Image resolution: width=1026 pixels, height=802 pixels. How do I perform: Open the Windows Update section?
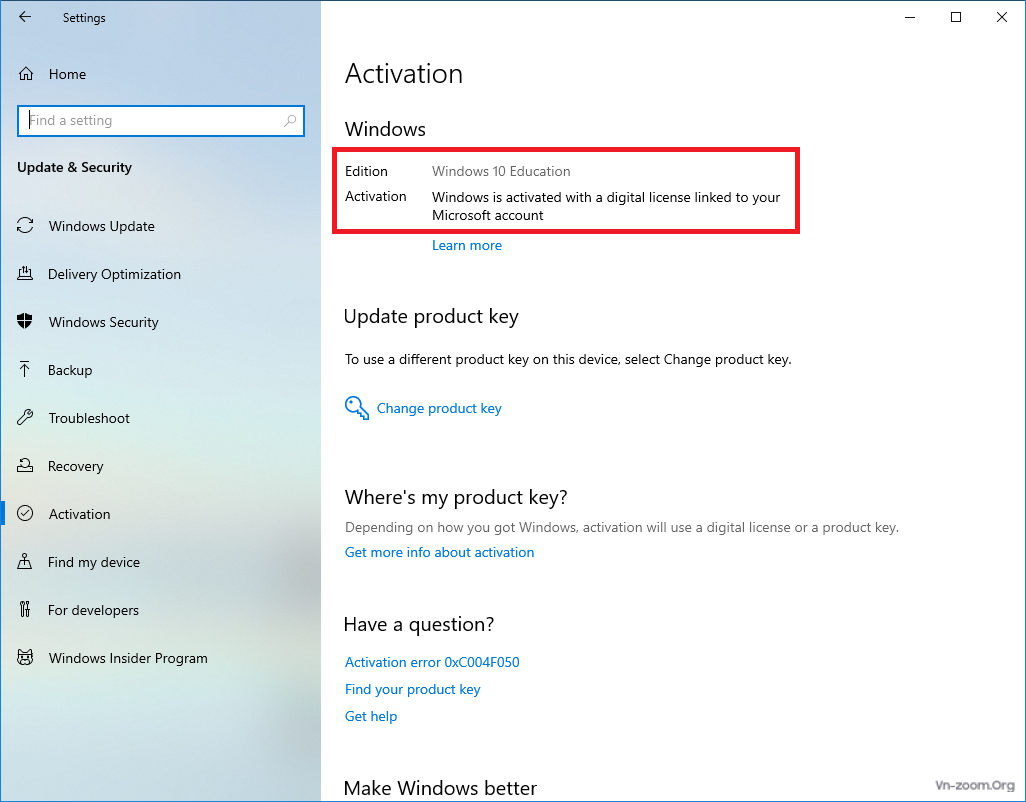pyautogui.click(x=160, y=226)
